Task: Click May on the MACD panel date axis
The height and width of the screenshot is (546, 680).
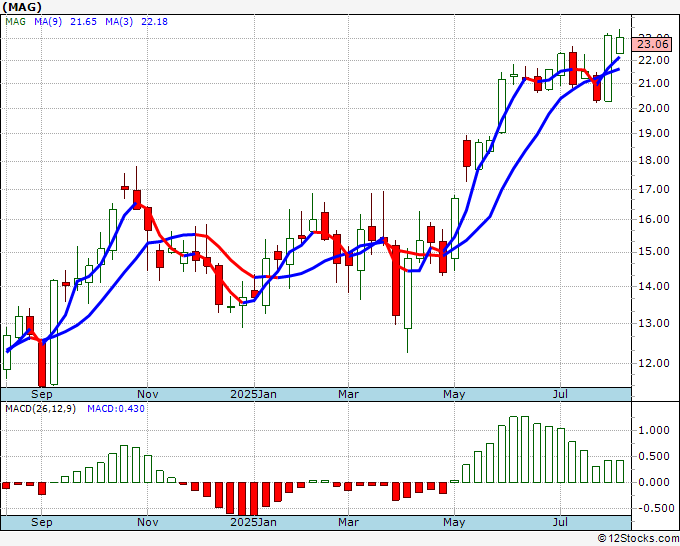Action: click(454, 522)
